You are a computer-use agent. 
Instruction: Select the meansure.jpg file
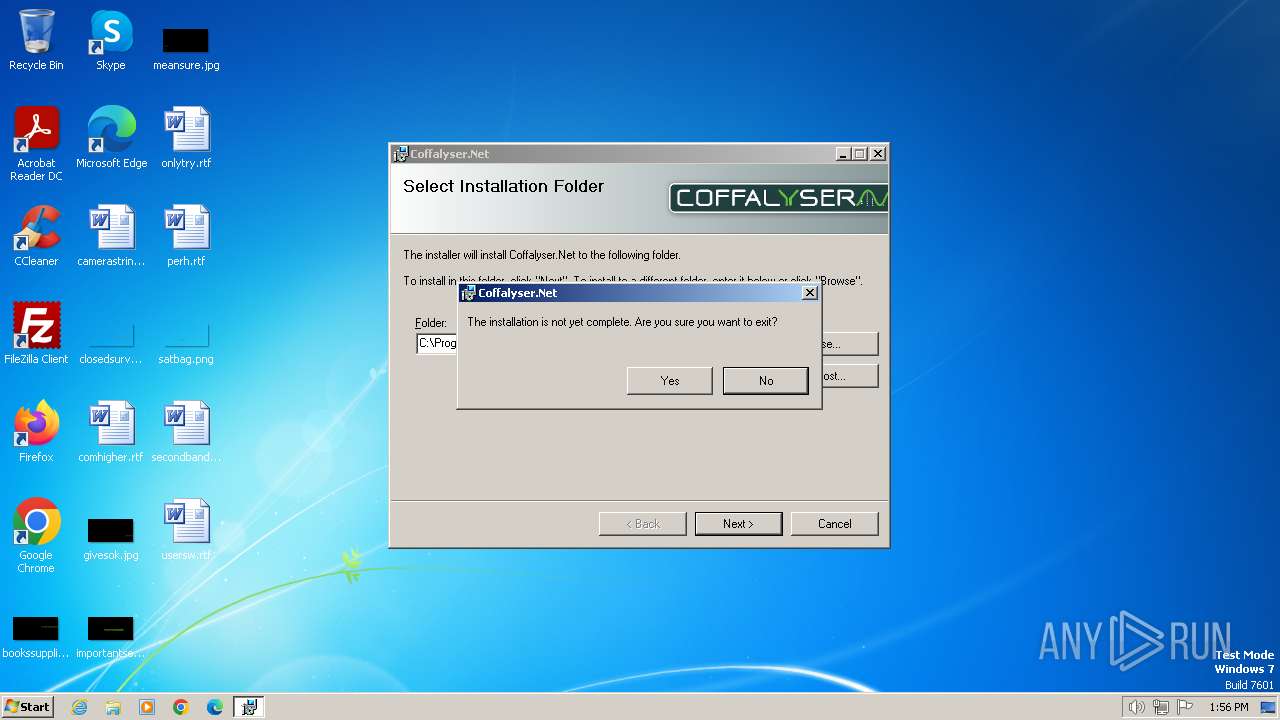(186, 48)
